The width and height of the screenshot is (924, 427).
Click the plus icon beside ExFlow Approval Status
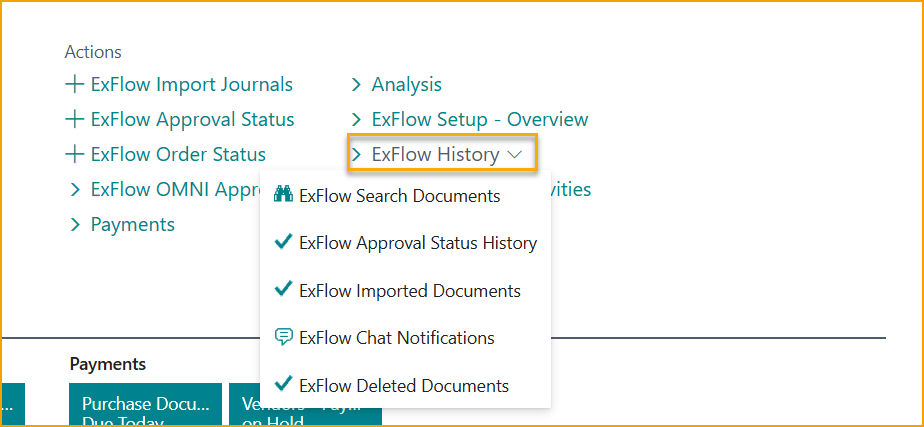(74, 120)
